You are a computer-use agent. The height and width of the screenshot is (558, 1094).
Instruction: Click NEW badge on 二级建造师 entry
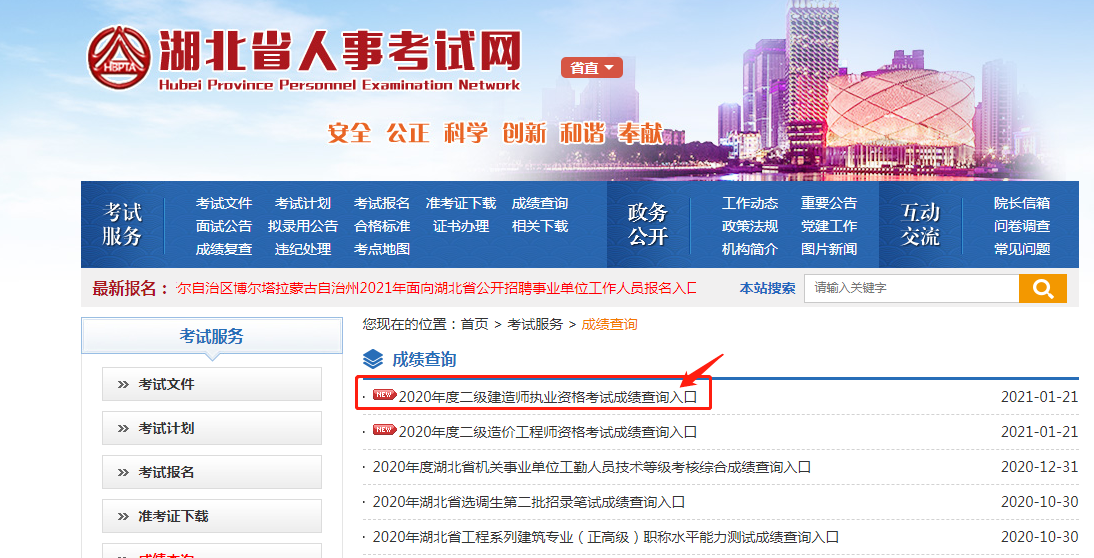(x=384, y=395)
